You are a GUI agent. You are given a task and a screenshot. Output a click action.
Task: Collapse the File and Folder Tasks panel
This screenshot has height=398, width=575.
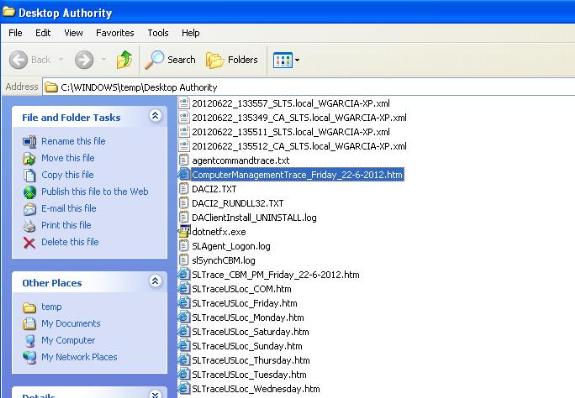point(155,116)
